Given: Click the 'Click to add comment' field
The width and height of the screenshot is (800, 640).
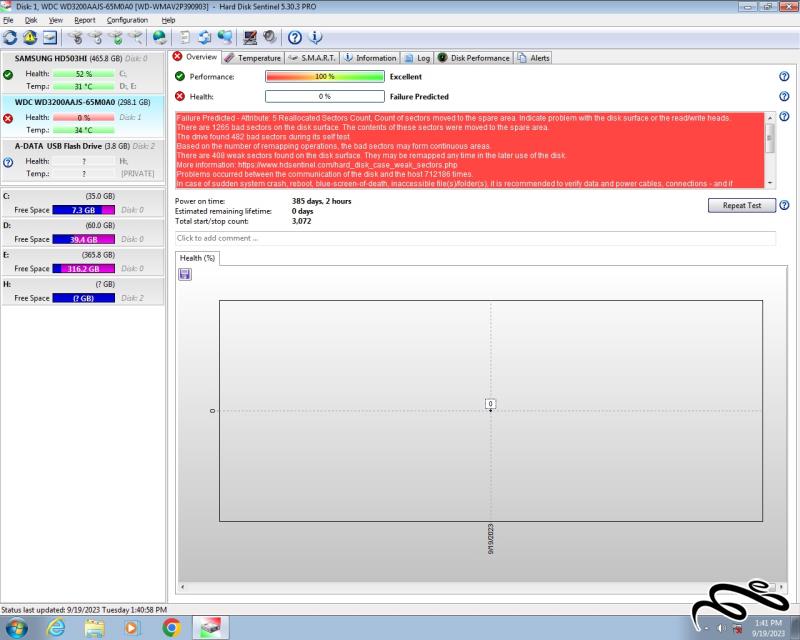Looking at the screenshot, I should (475, 238).
